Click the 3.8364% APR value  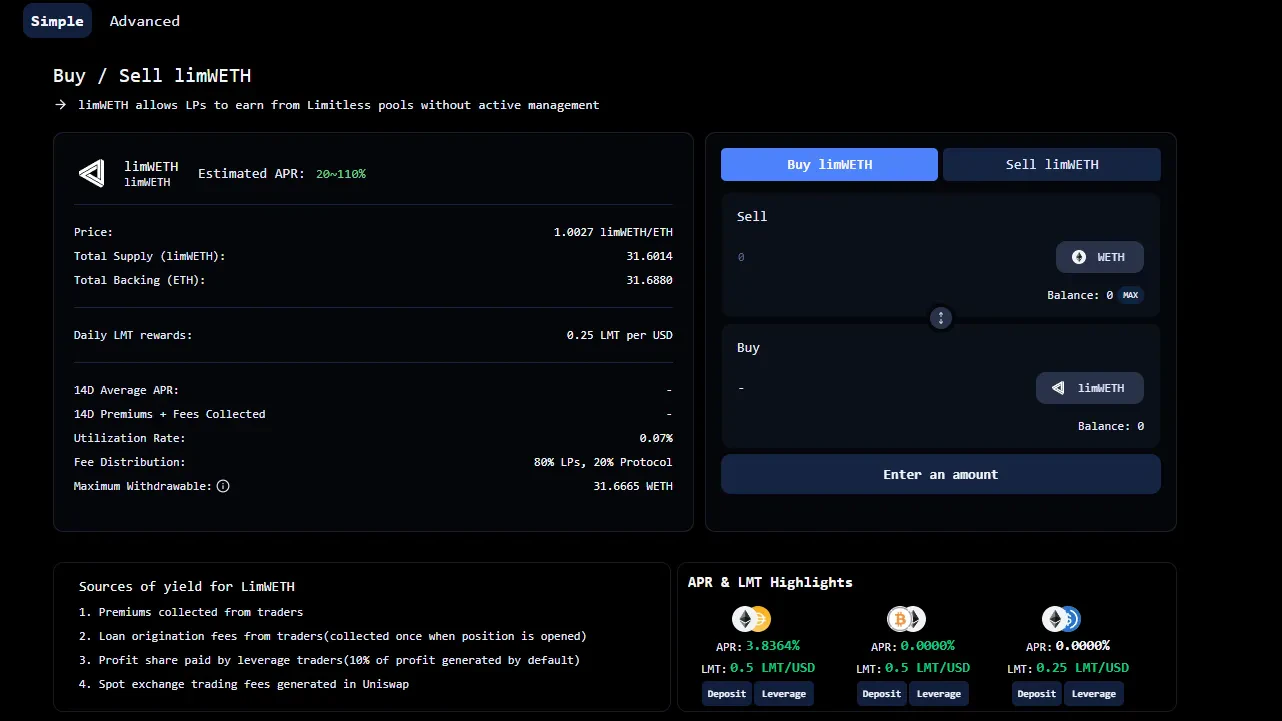pyautogui.click(x=773, y=646)
